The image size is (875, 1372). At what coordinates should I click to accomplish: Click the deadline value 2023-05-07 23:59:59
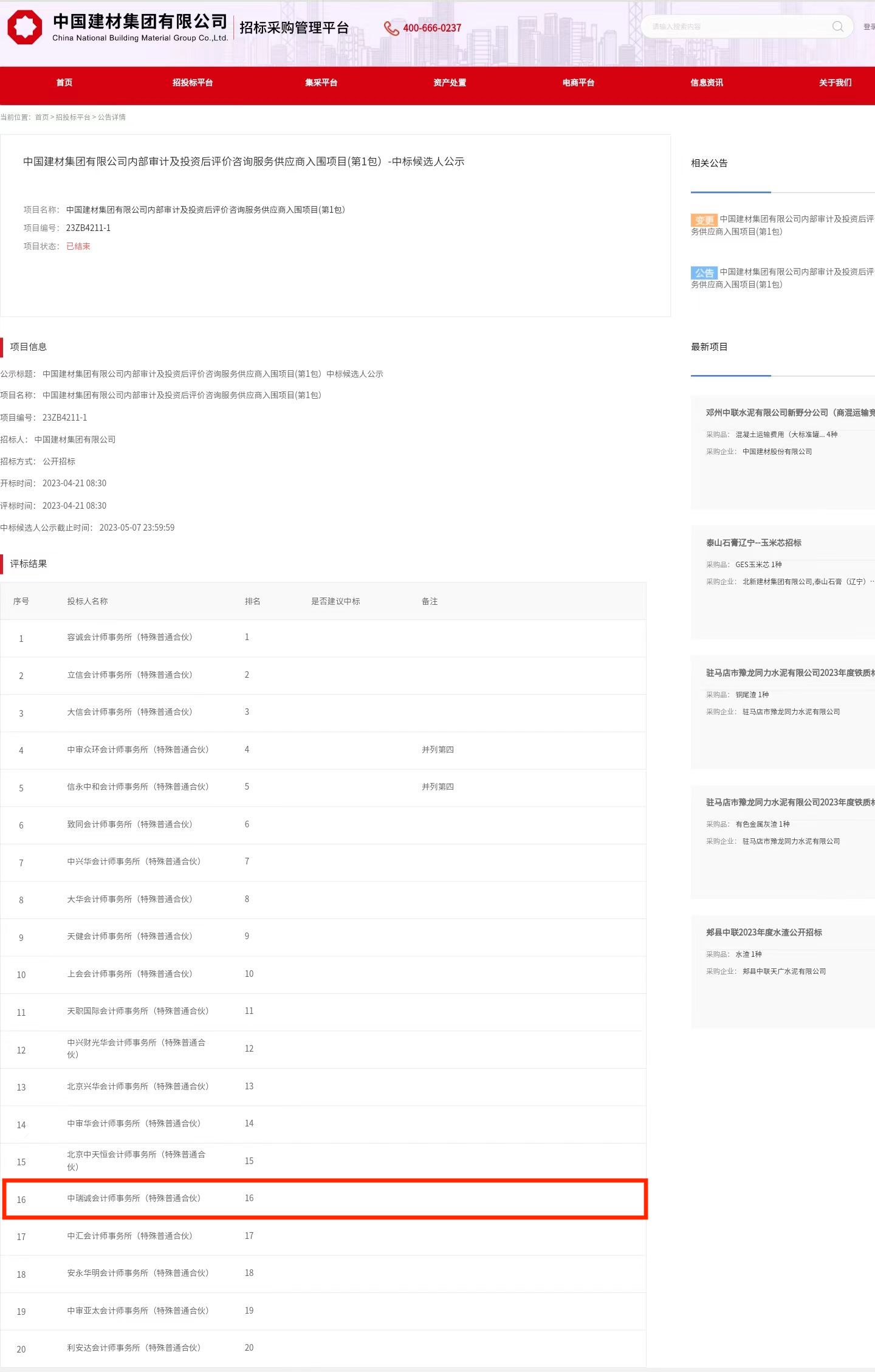click(x=137, y=528)
